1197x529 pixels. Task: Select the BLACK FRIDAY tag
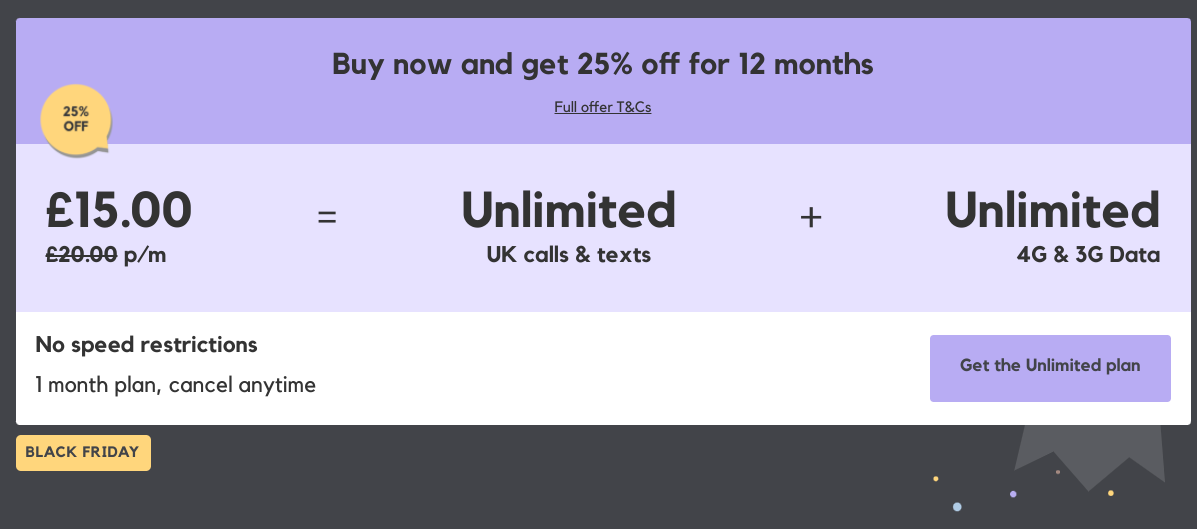[83, 453]
